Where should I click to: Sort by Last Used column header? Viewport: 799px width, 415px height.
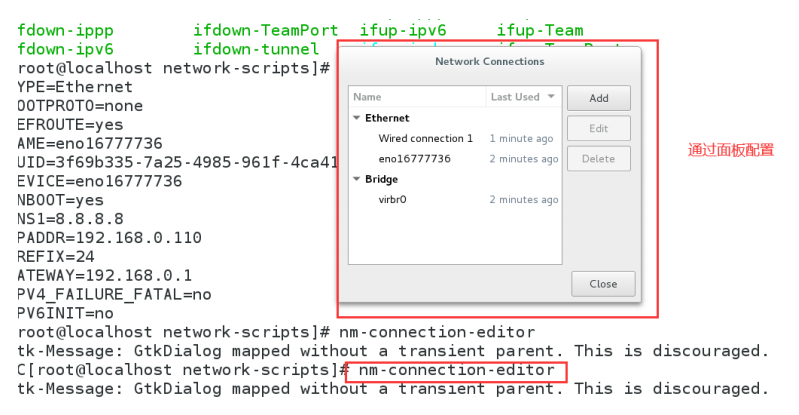(515, 97)
